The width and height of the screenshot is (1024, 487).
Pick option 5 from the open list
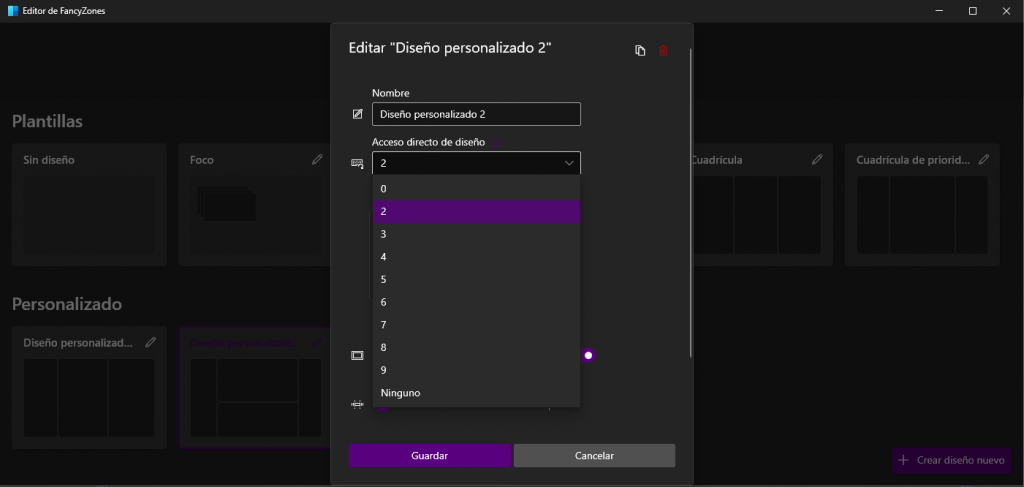pyautogui.click(x=476, y=279)
